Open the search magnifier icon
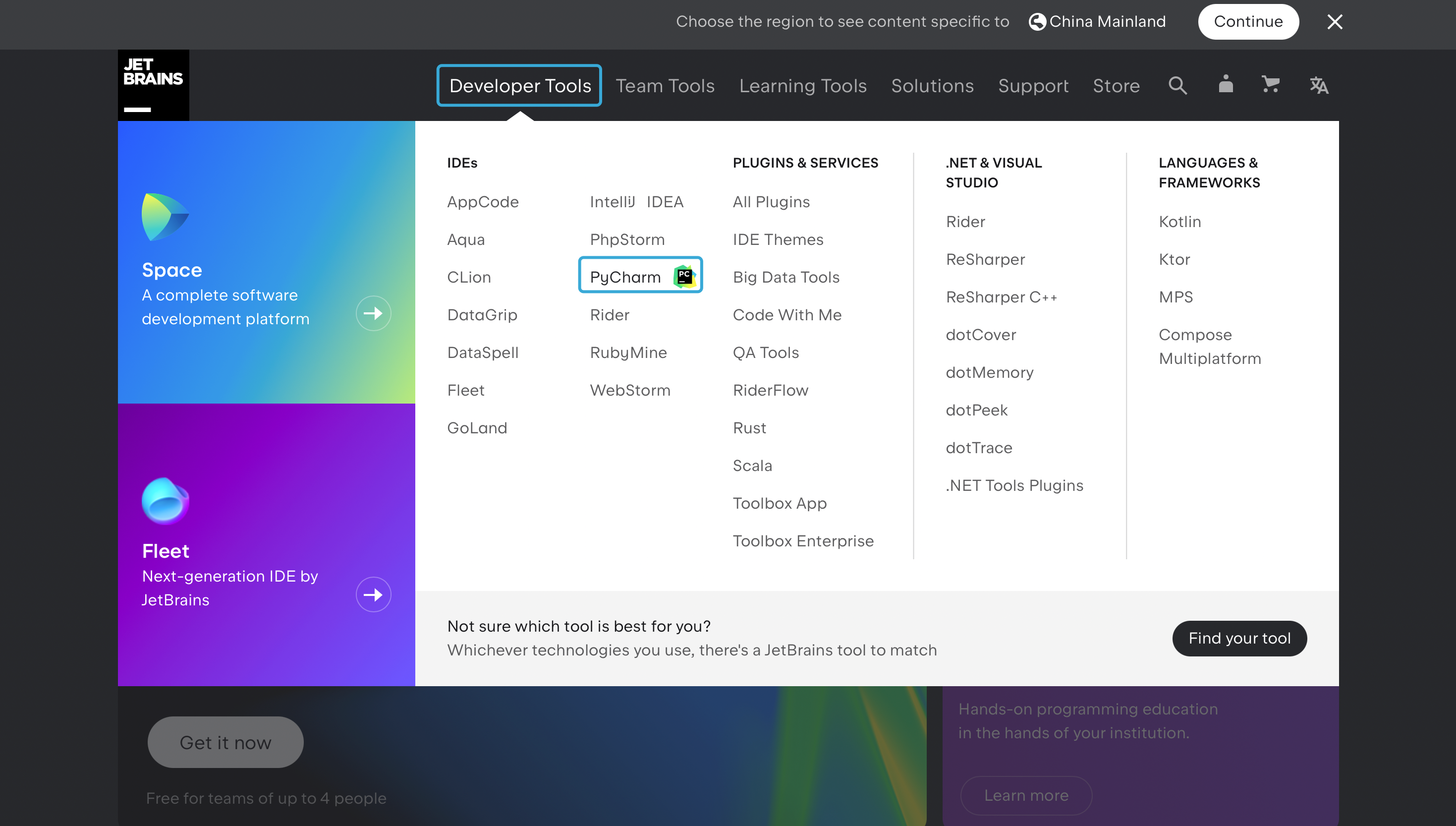This screenshot has height=826, width=1456. [x=1177, y=86]
